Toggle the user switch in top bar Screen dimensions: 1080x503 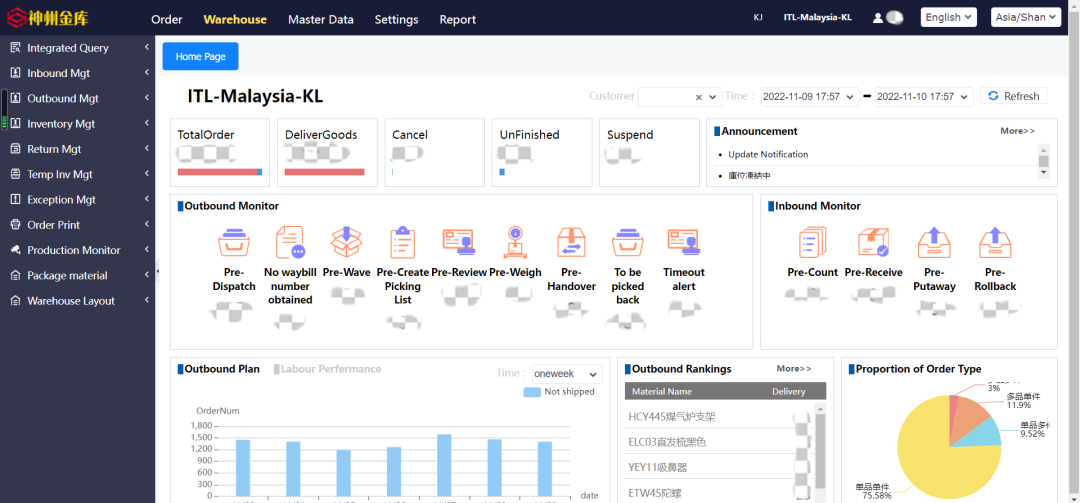coord(894,17)
